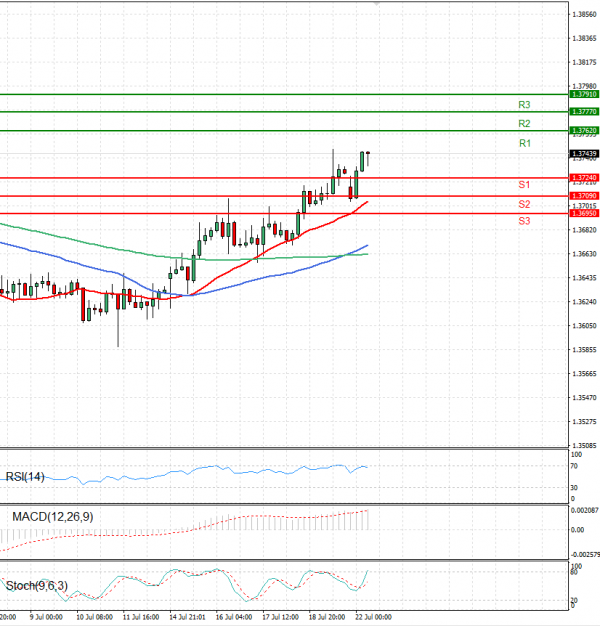Click the 16 Jul 04:00 time label

point(234,617)
